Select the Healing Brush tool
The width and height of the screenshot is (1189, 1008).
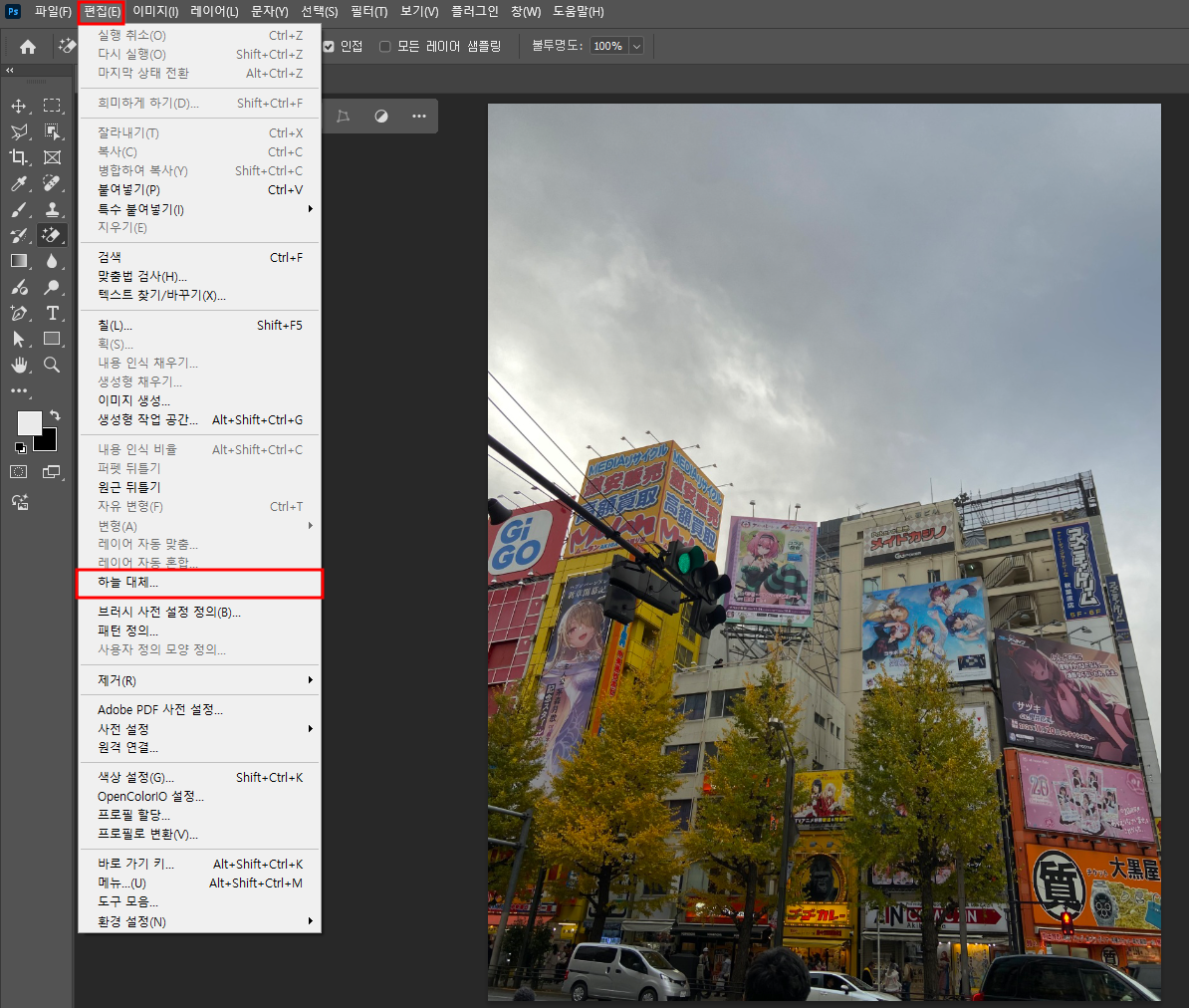pos(52,183)
